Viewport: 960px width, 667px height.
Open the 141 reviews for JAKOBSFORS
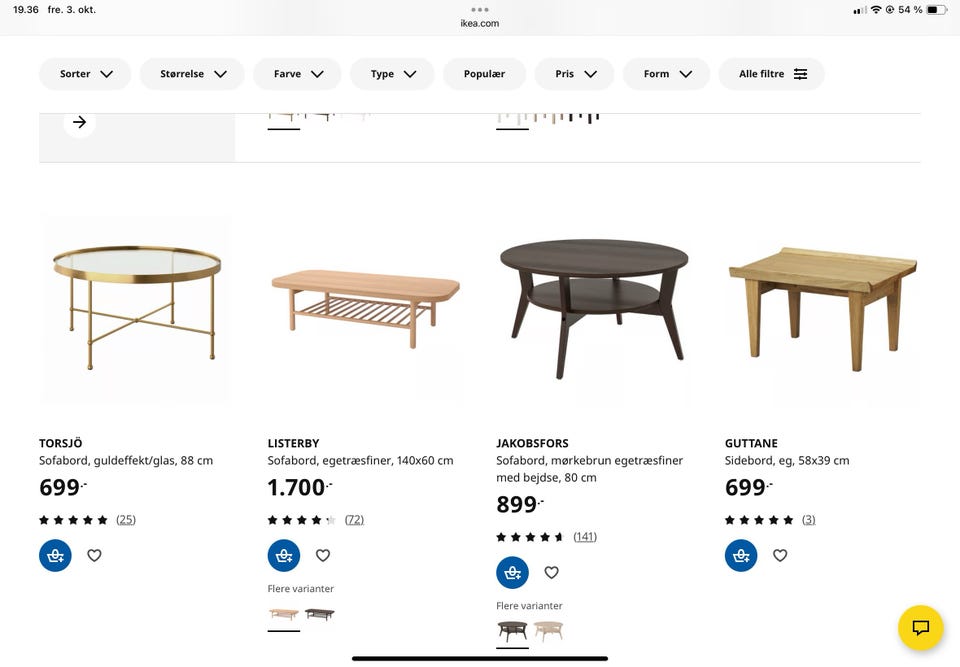[x=585, y=536]
